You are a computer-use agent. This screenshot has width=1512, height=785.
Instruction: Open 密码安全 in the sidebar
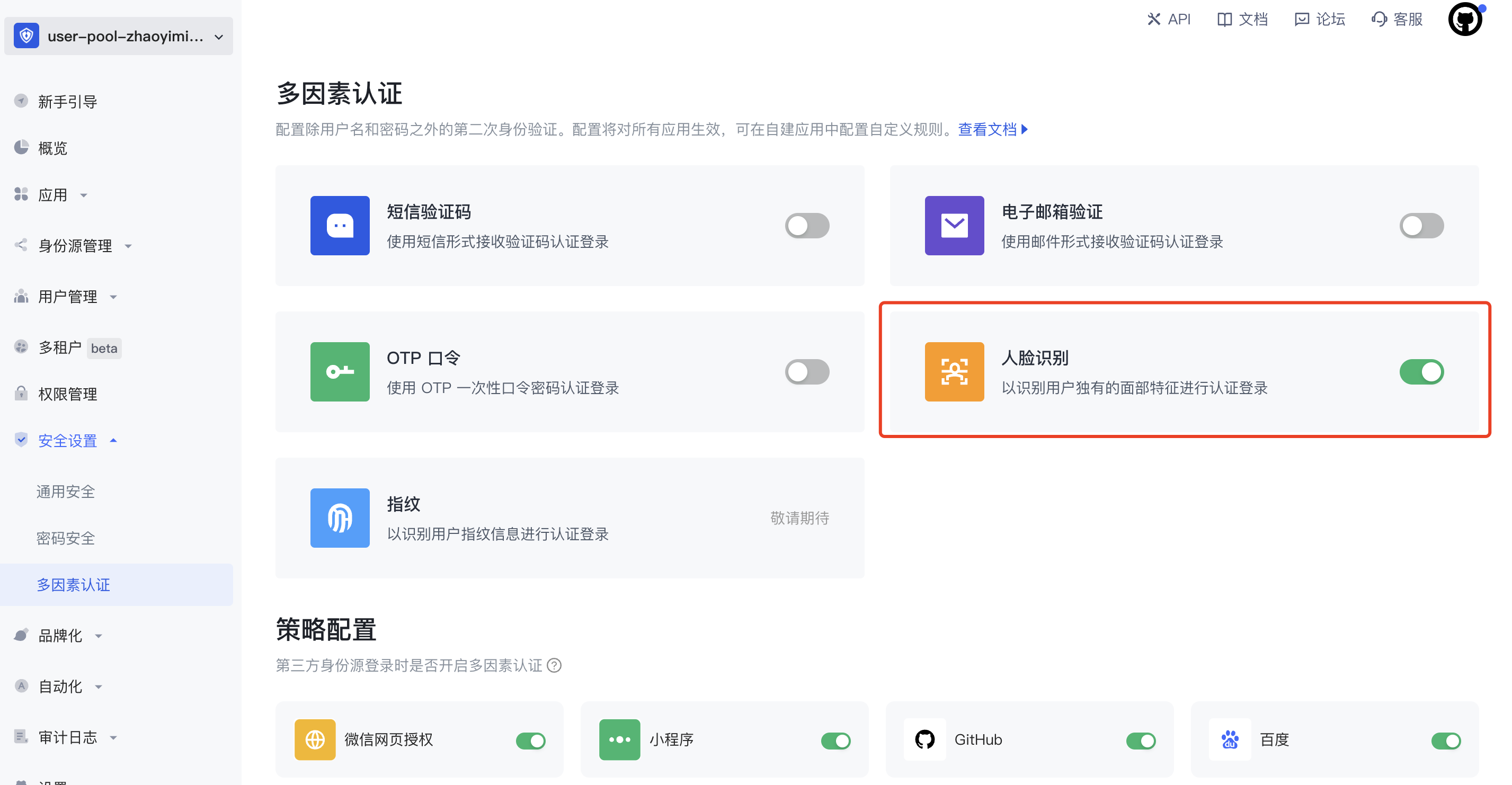coord(66,538)
